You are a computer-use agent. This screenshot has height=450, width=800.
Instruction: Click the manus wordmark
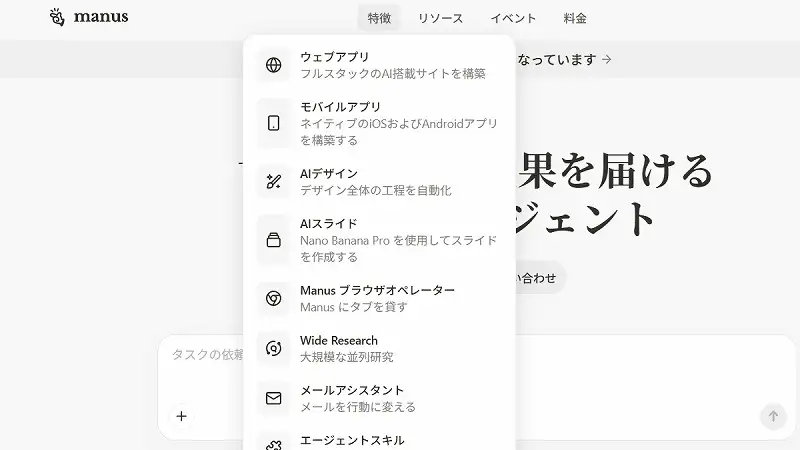101,17
